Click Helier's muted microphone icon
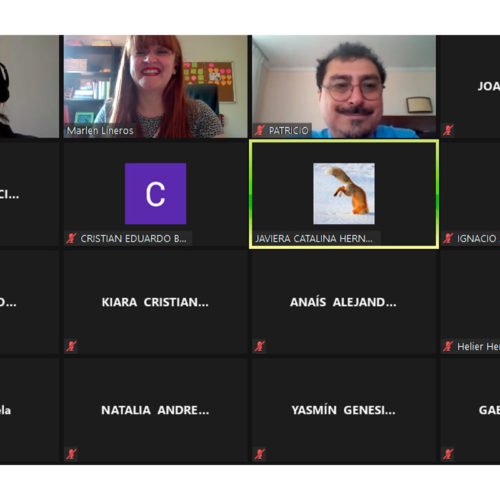This screenshot has height=500, width=500. (448, 346)
